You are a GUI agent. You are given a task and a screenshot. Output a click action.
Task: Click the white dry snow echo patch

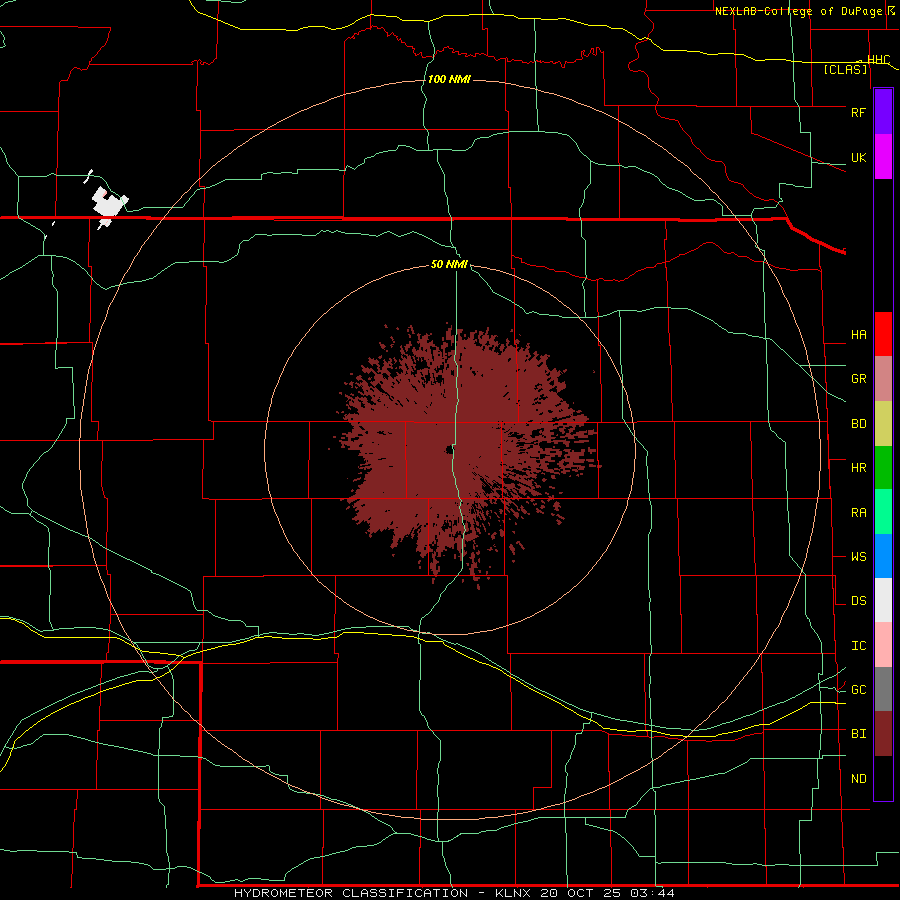110,205
